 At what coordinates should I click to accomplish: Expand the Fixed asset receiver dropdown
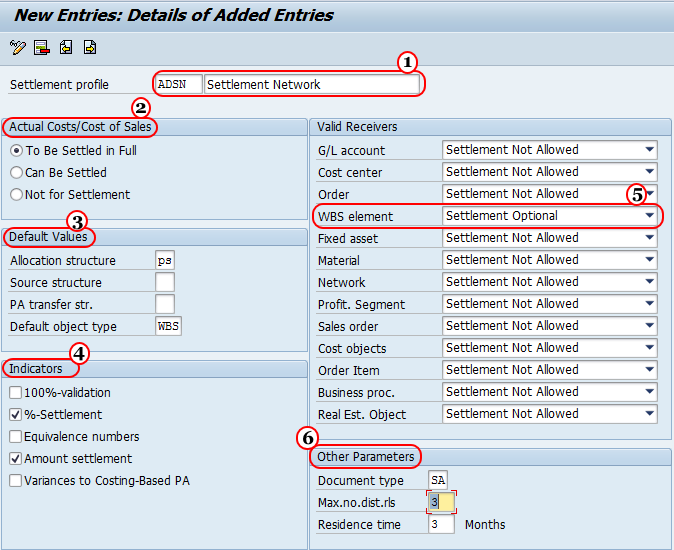pos(649,238)
